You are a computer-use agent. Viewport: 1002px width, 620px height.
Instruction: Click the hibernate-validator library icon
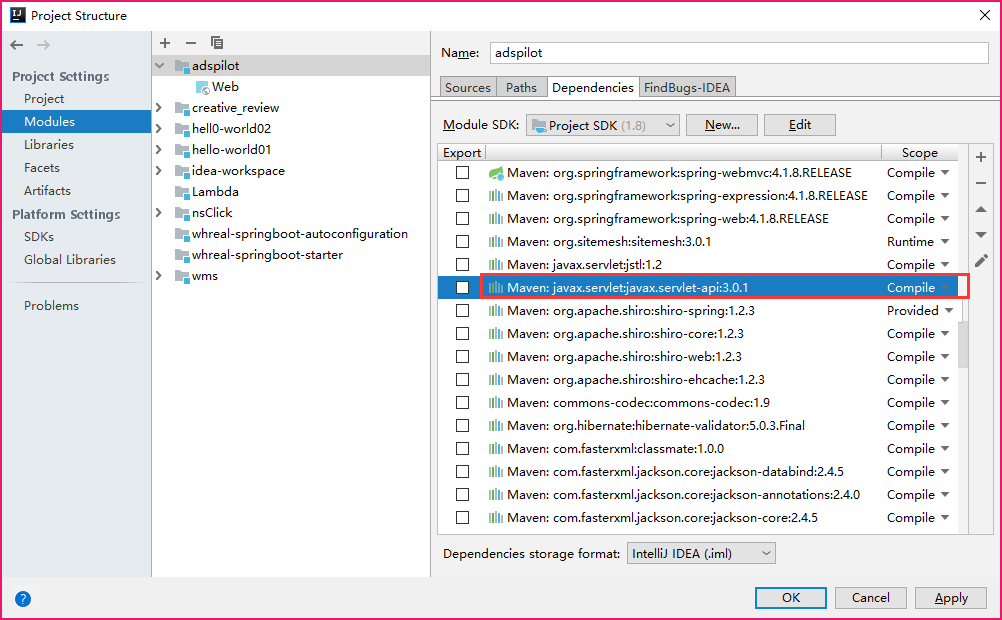coord(496,426)
